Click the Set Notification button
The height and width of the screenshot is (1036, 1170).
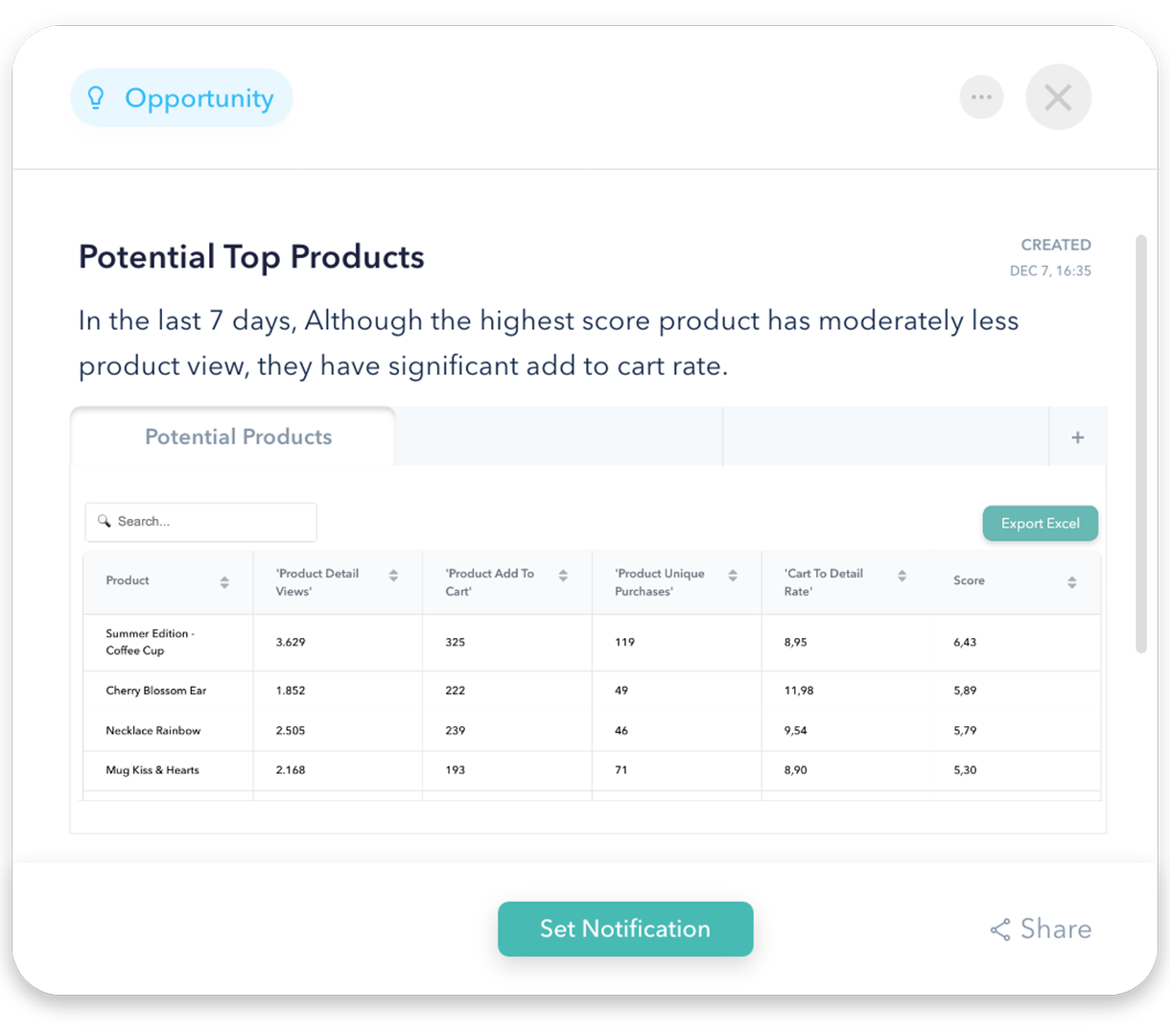pyautogui.click(x=625, y=929)
